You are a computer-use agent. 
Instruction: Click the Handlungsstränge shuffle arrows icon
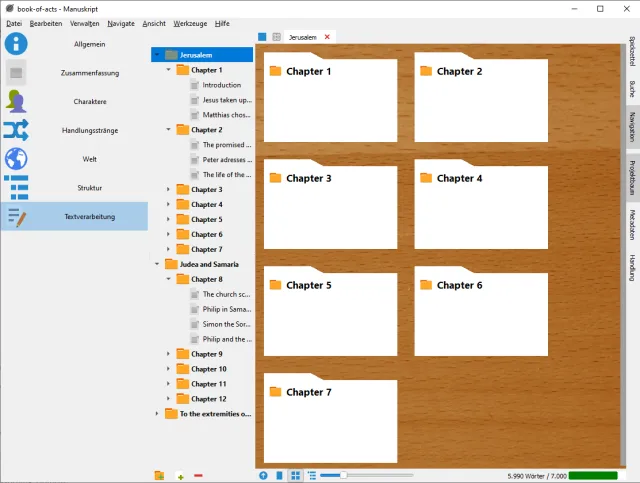(16, 130)
